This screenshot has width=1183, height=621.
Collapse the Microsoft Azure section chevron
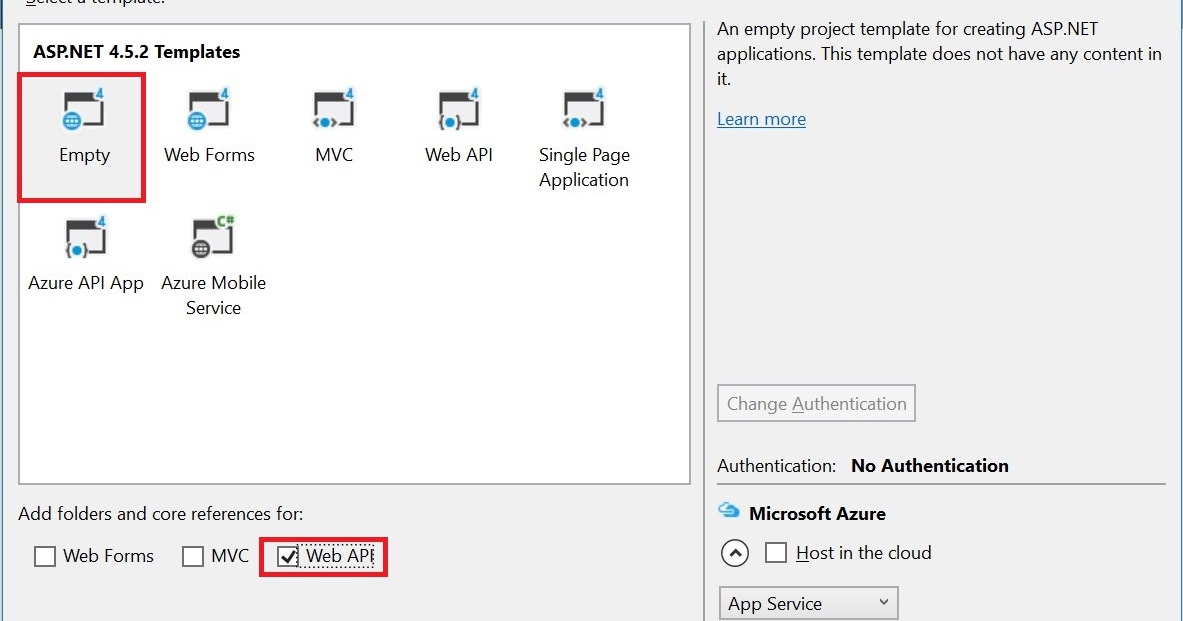pyautogui.click(x=734, y=552)
